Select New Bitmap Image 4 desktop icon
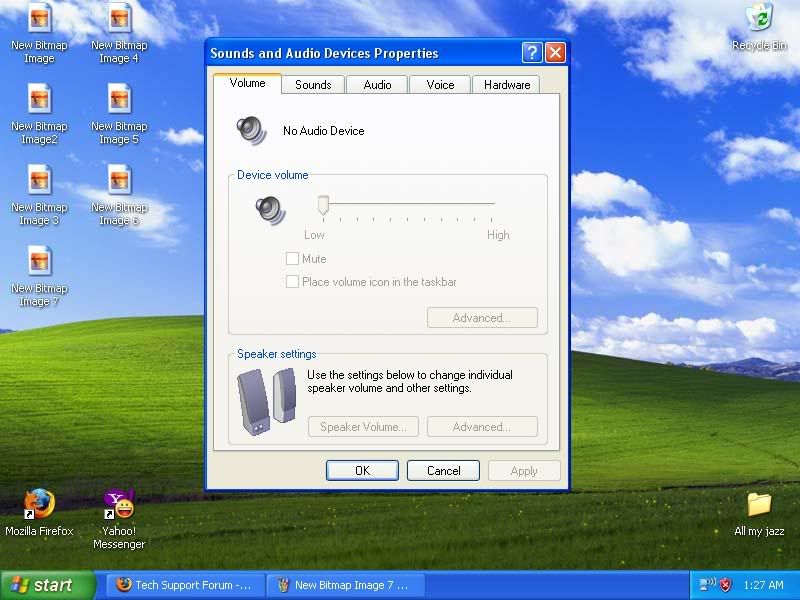 tap(119, 33)
